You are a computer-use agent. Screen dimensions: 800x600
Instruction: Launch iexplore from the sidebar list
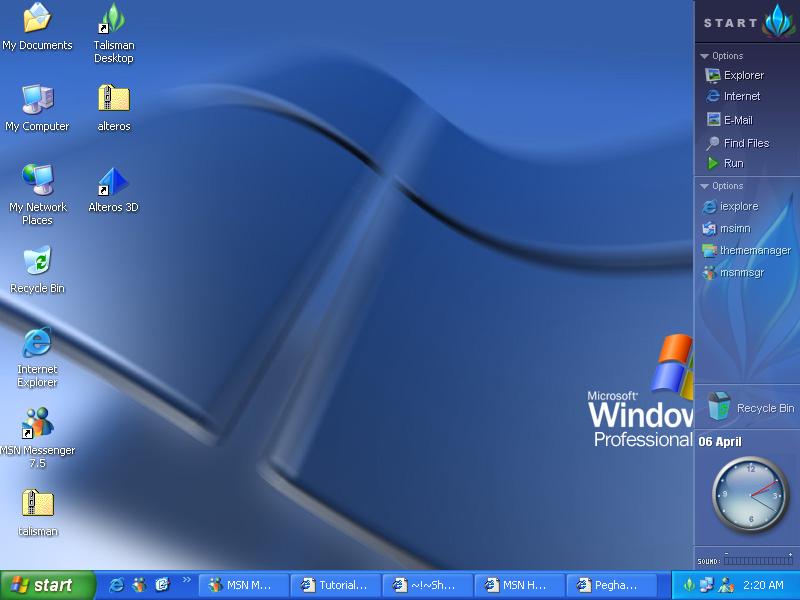click(730, 207)
